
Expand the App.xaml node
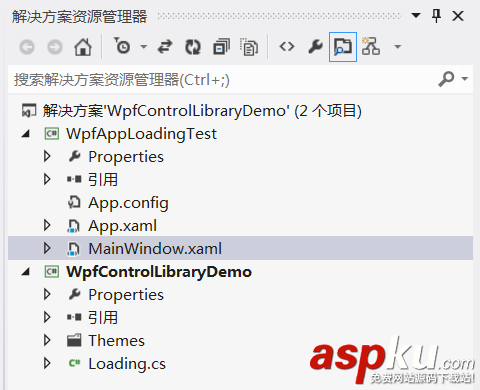(47, 225)
